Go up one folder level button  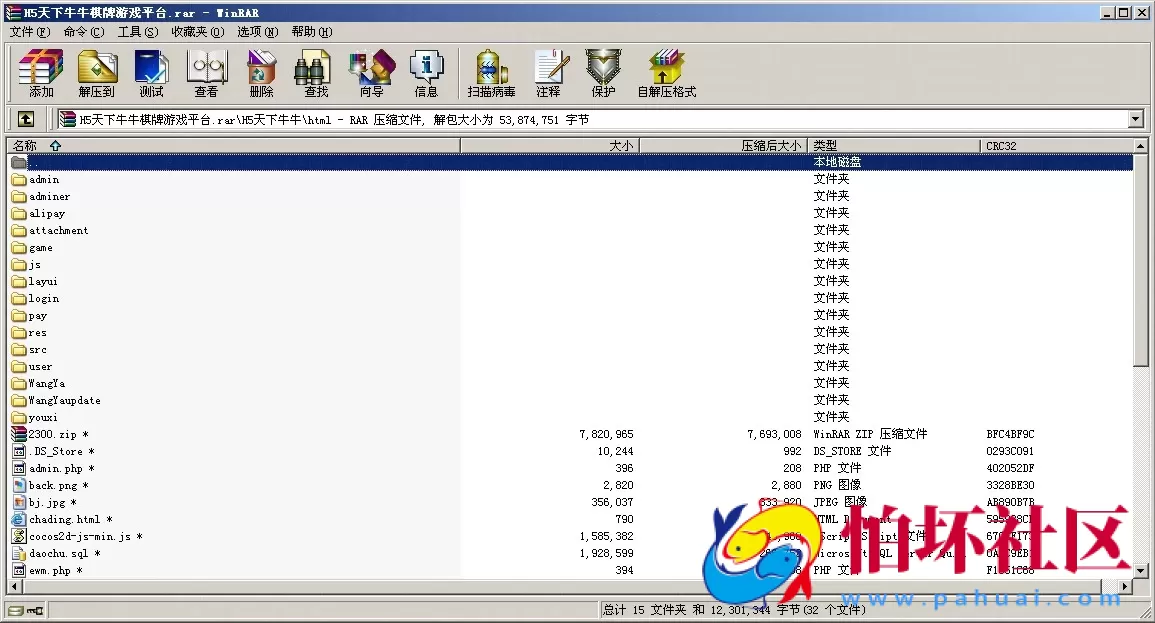click(x=26, y=119)
